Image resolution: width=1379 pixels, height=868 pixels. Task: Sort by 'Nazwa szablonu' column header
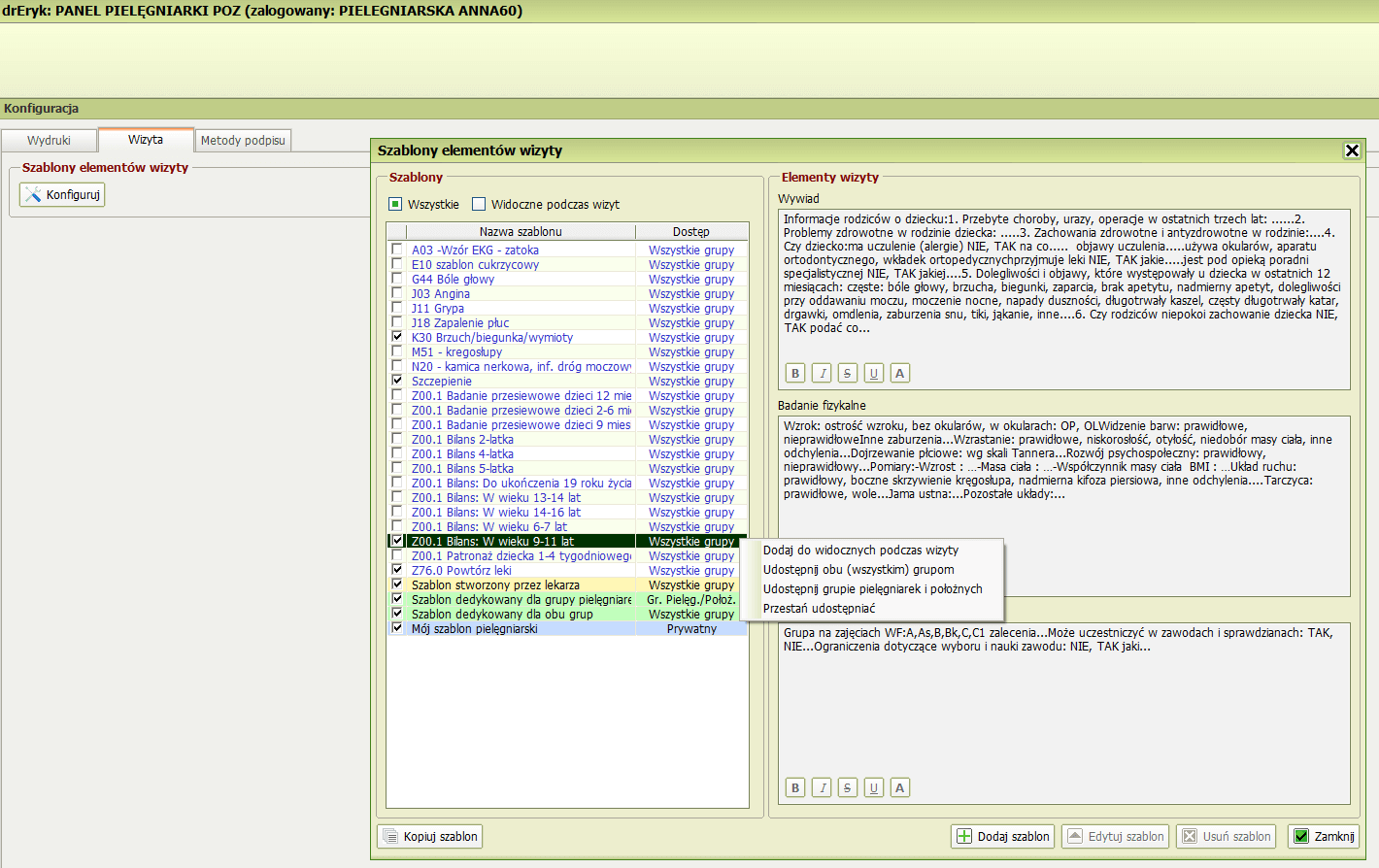[x=521, y=232]
